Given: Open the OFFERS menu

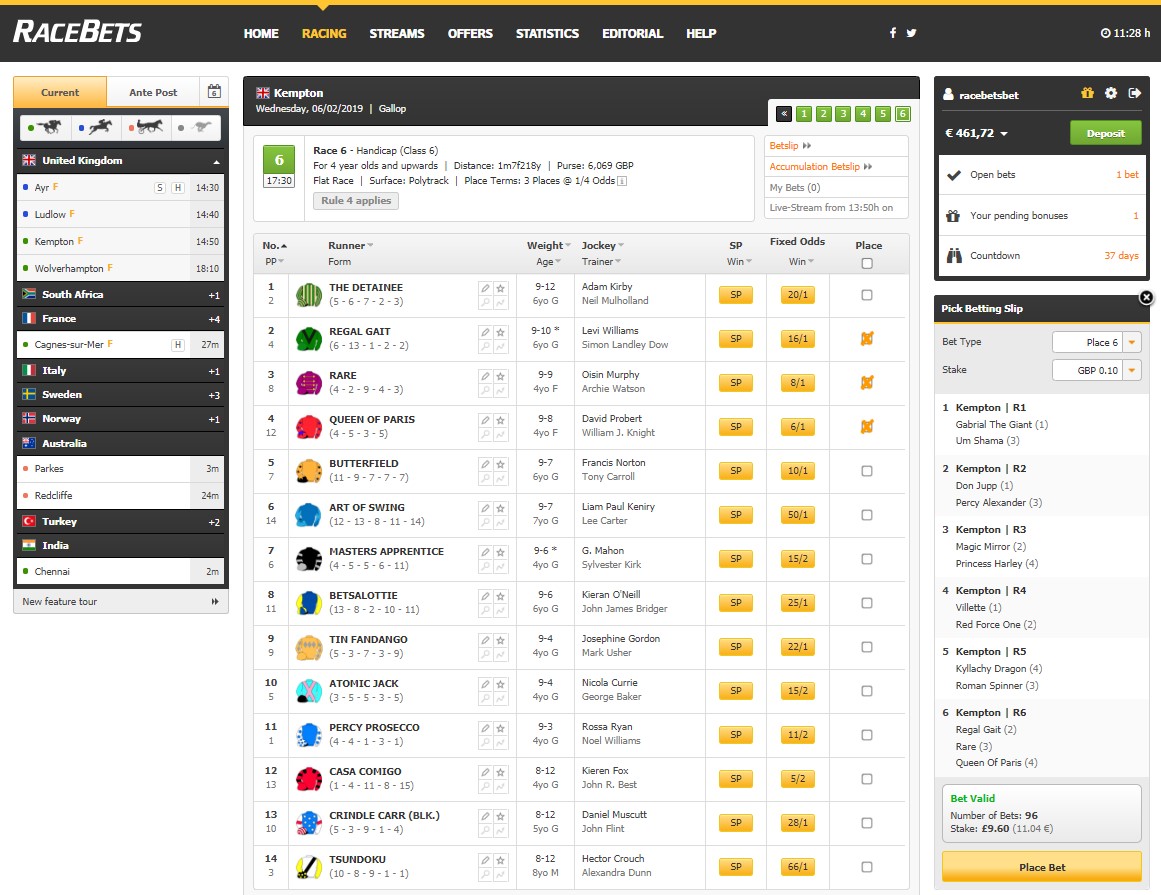Looking at the screenshot, I should pyautogui.click(x=470, y=33).
